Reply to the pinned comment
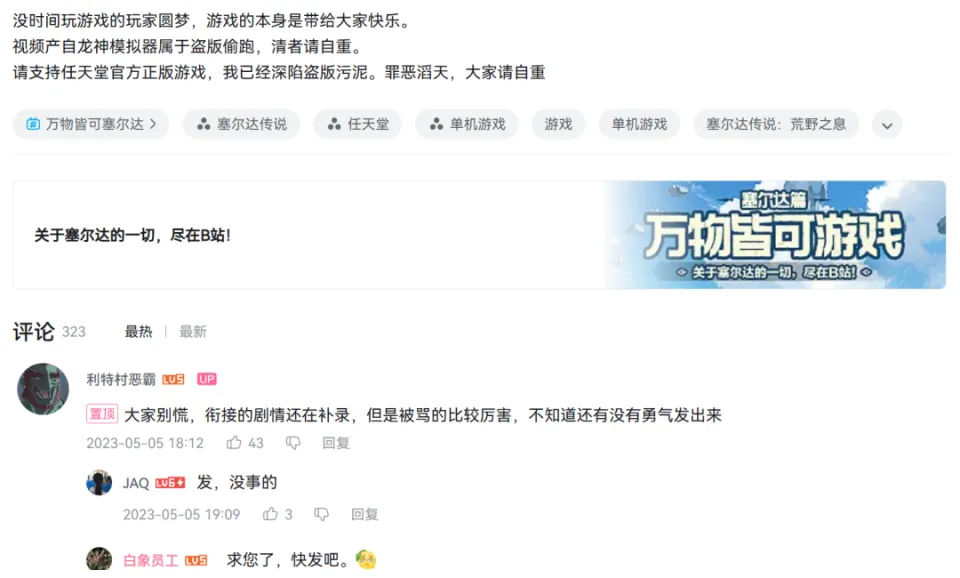The width and height of the screenshot is (960, 578). 336,443
